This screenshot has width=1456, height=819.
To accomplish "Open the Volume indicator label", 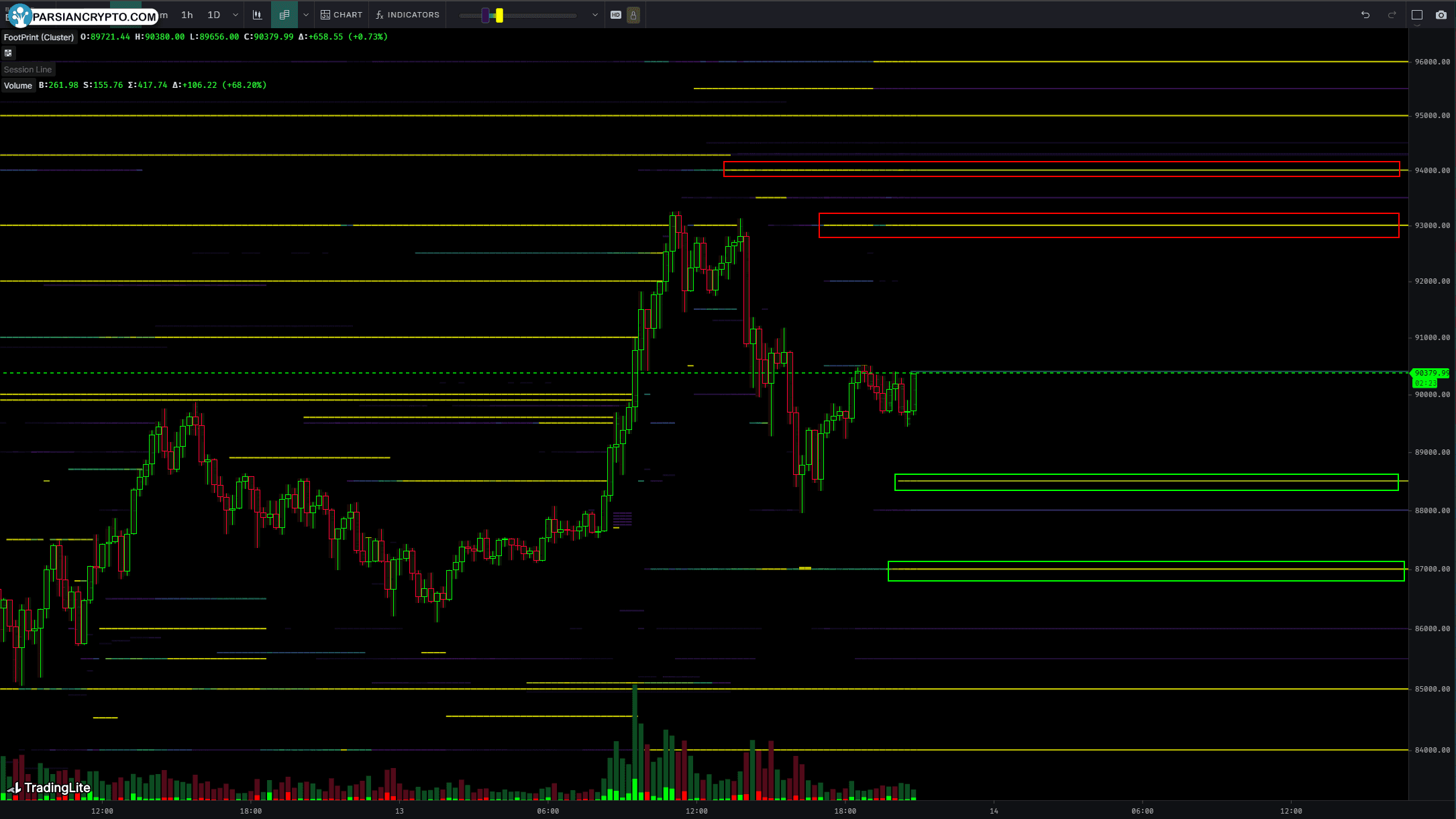I will pos(18,85).
